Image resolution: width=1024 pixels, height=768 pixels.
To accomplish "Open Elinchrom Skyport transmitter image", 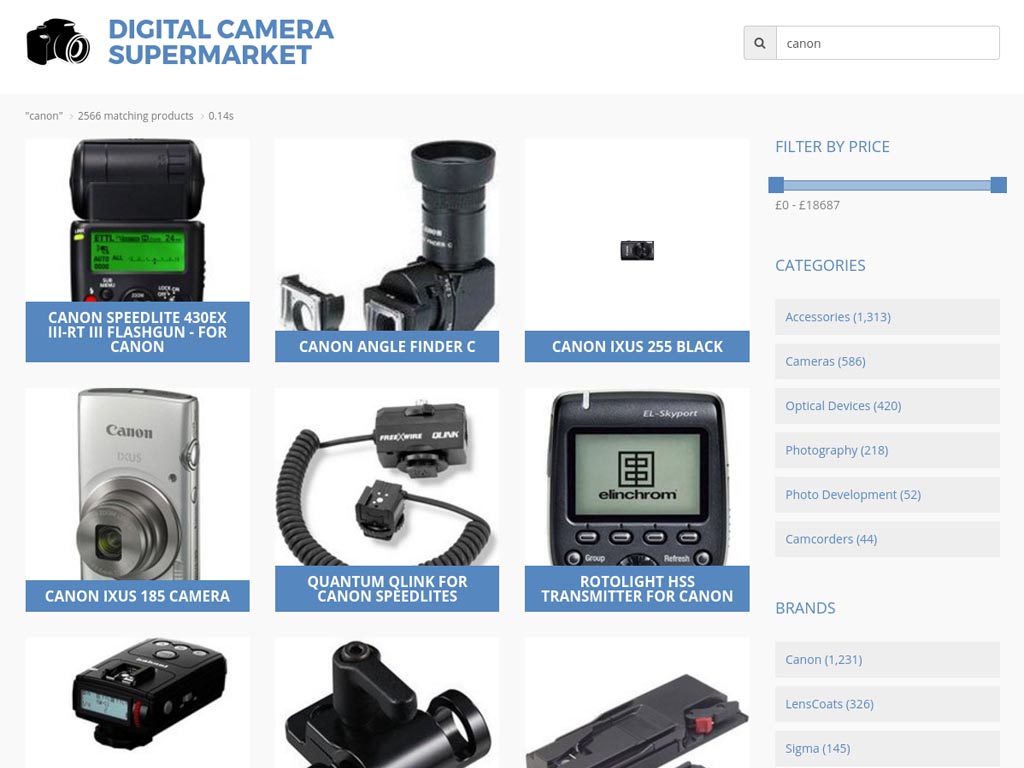I will tap(637, 477).
